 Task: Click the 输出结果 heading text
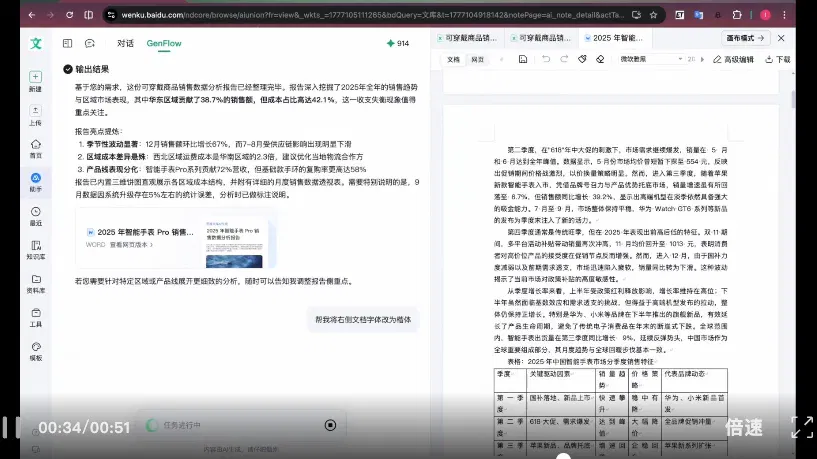[x=92, y=69]
